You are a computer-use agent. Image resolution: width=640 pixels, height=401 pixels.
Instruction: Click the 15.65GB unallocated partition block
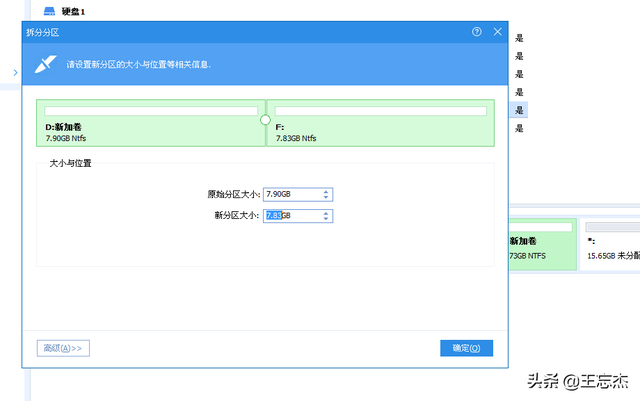point(610,244)
